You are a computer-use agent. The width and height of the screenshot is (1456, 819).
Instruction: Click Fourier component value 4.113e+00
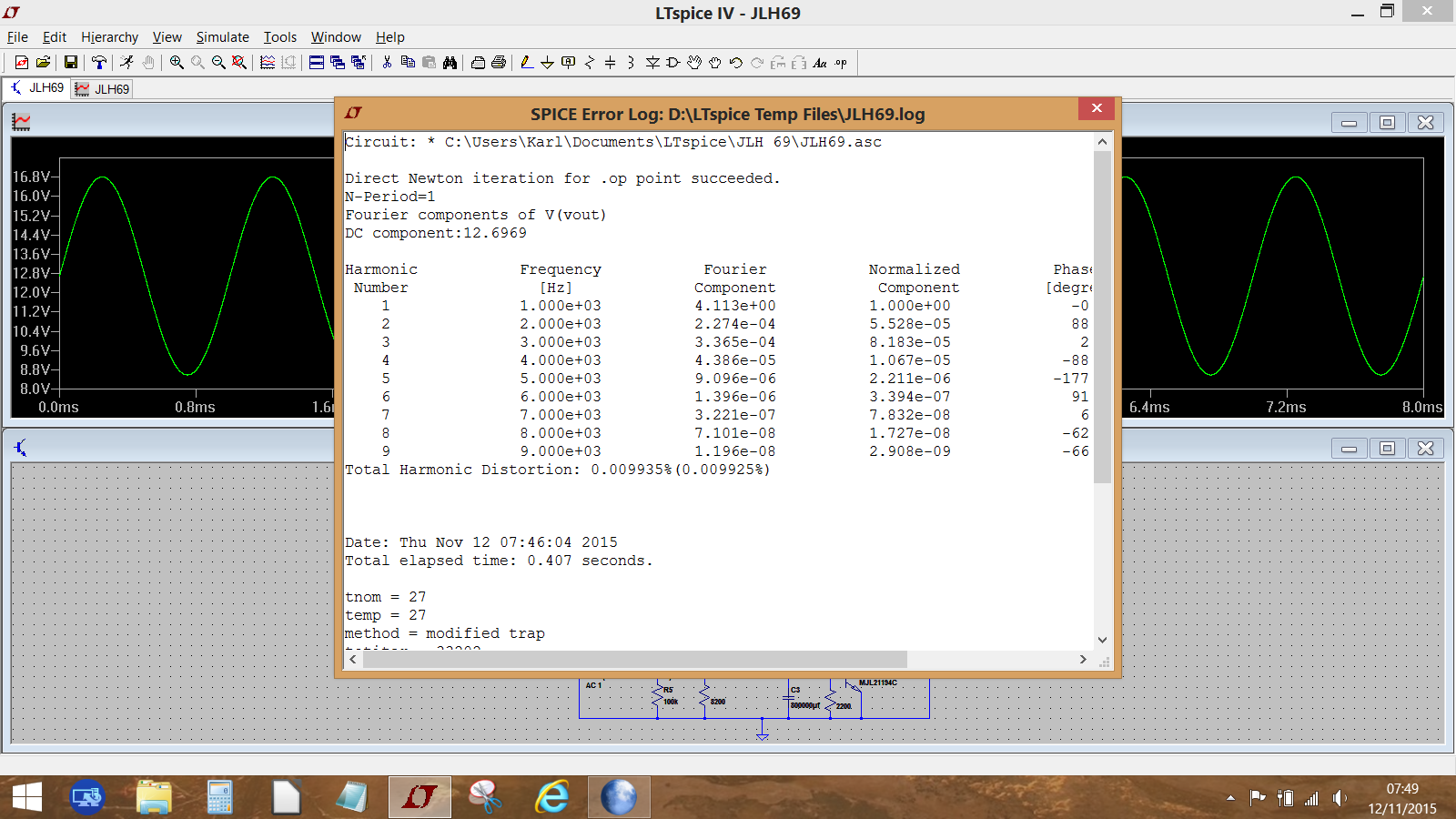point(735,306)
